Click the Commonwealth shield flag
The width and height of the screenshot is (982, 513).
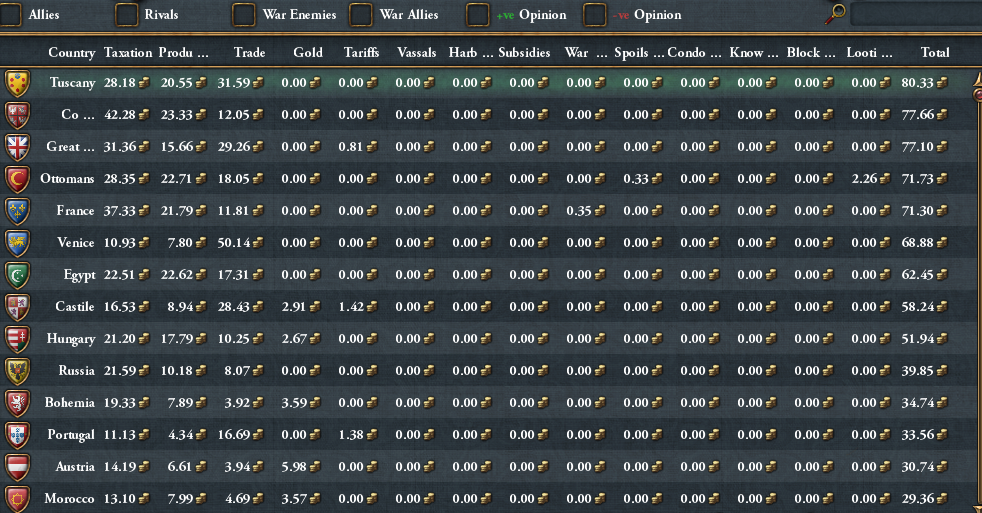(17, 115)
